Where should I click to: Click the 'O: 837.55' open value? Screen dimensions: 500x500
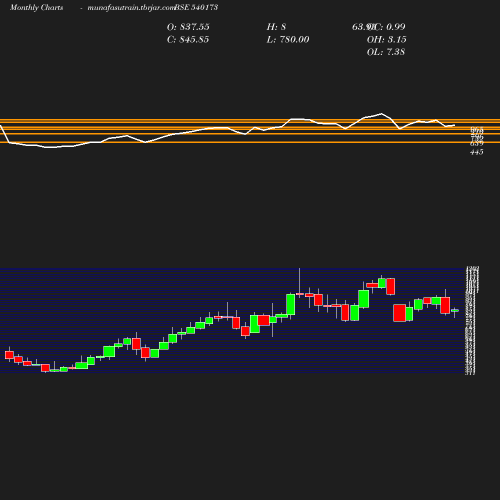tap(188, 27)
